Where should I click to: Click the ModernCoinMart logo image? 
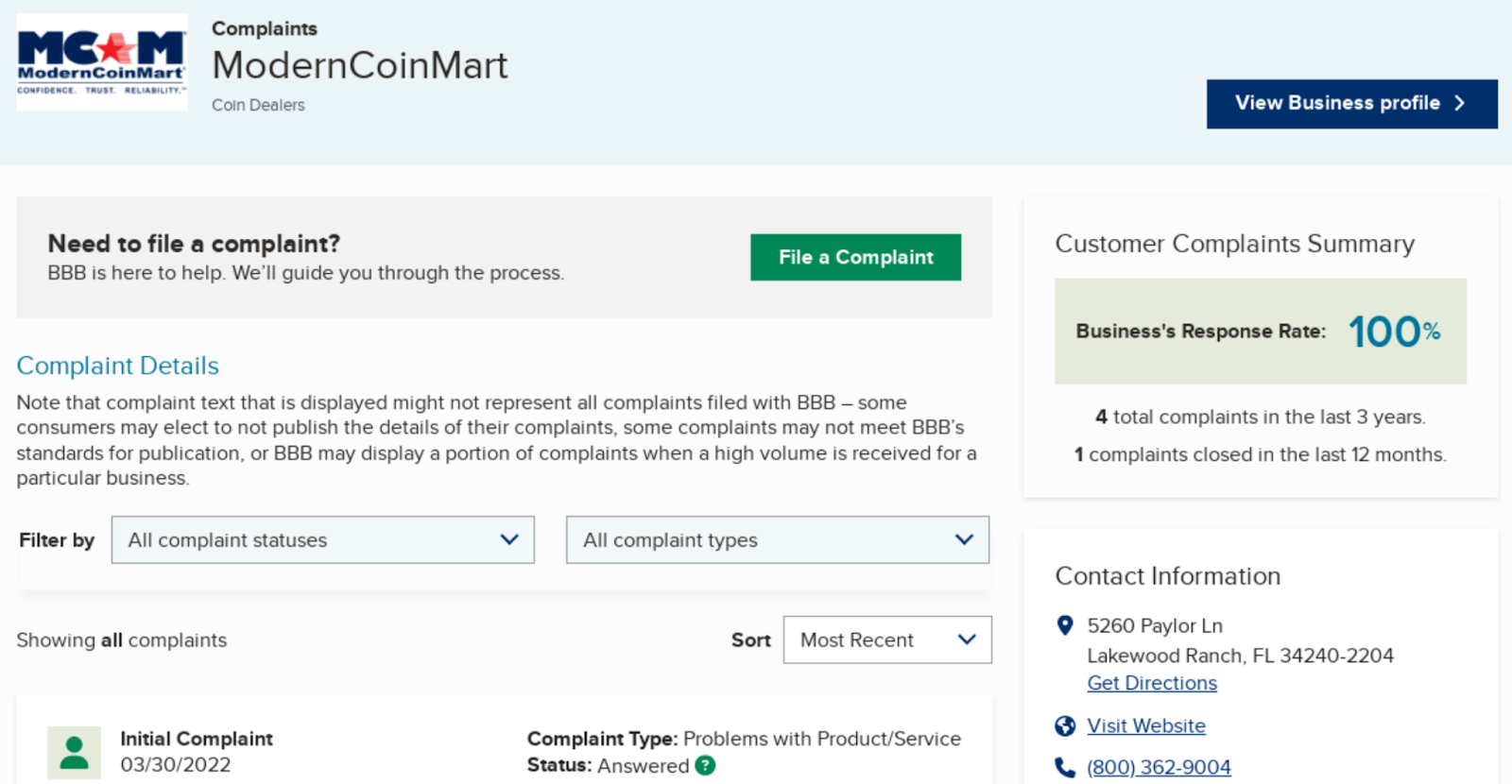[102, 62]
